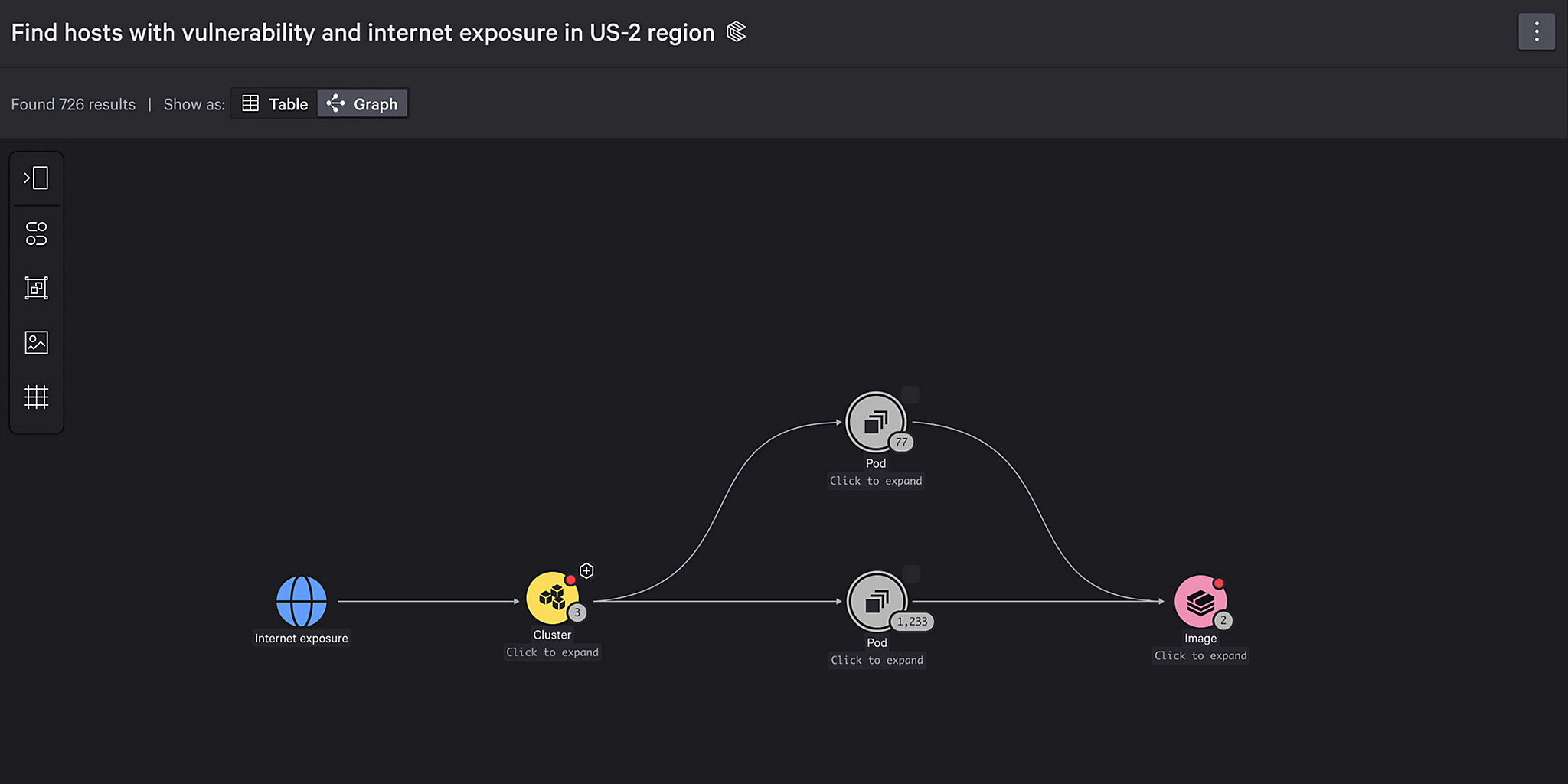Click the Found 726 results text

click(73, 104)
